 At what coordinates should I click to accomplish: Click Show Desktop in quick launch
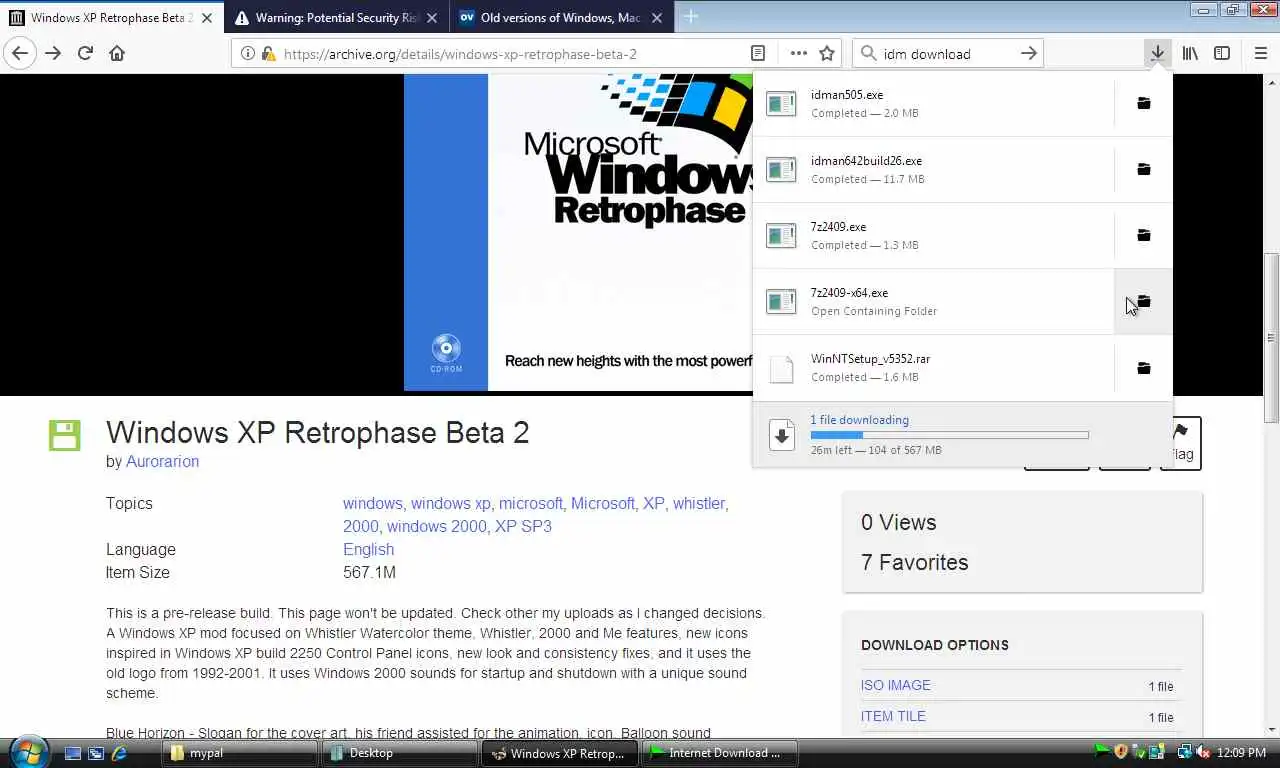click(x=74, y=752)
